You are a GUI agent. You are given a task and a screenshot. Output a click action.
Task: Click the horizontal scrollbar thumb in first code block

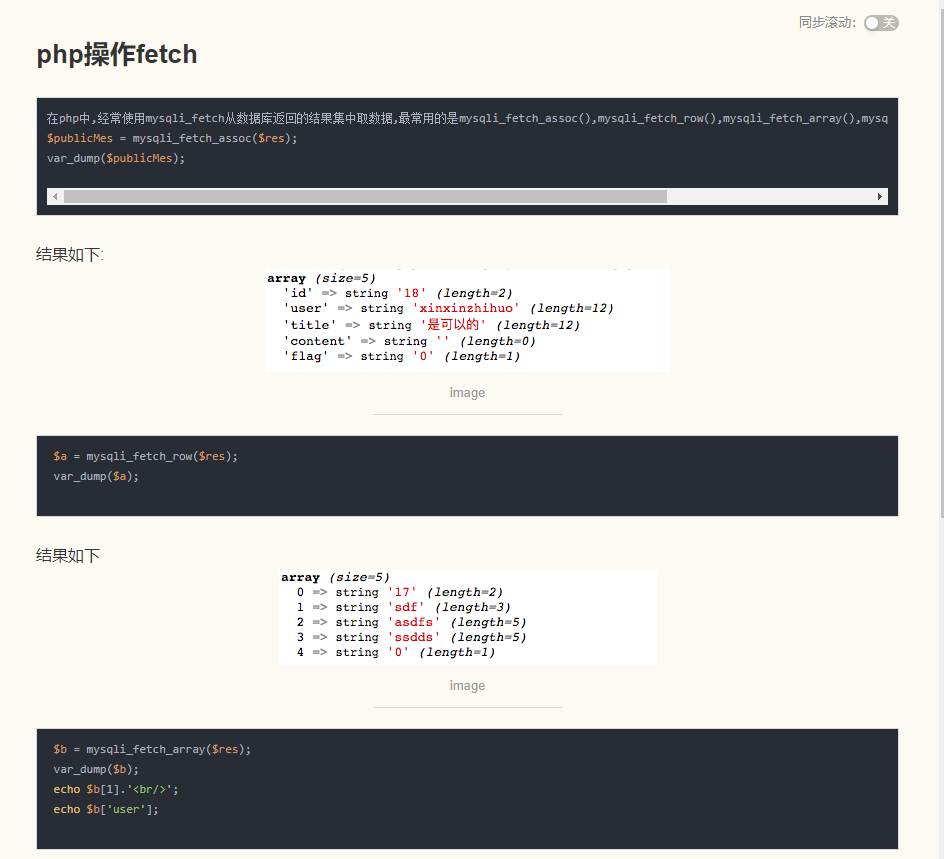tap(365, 196)
